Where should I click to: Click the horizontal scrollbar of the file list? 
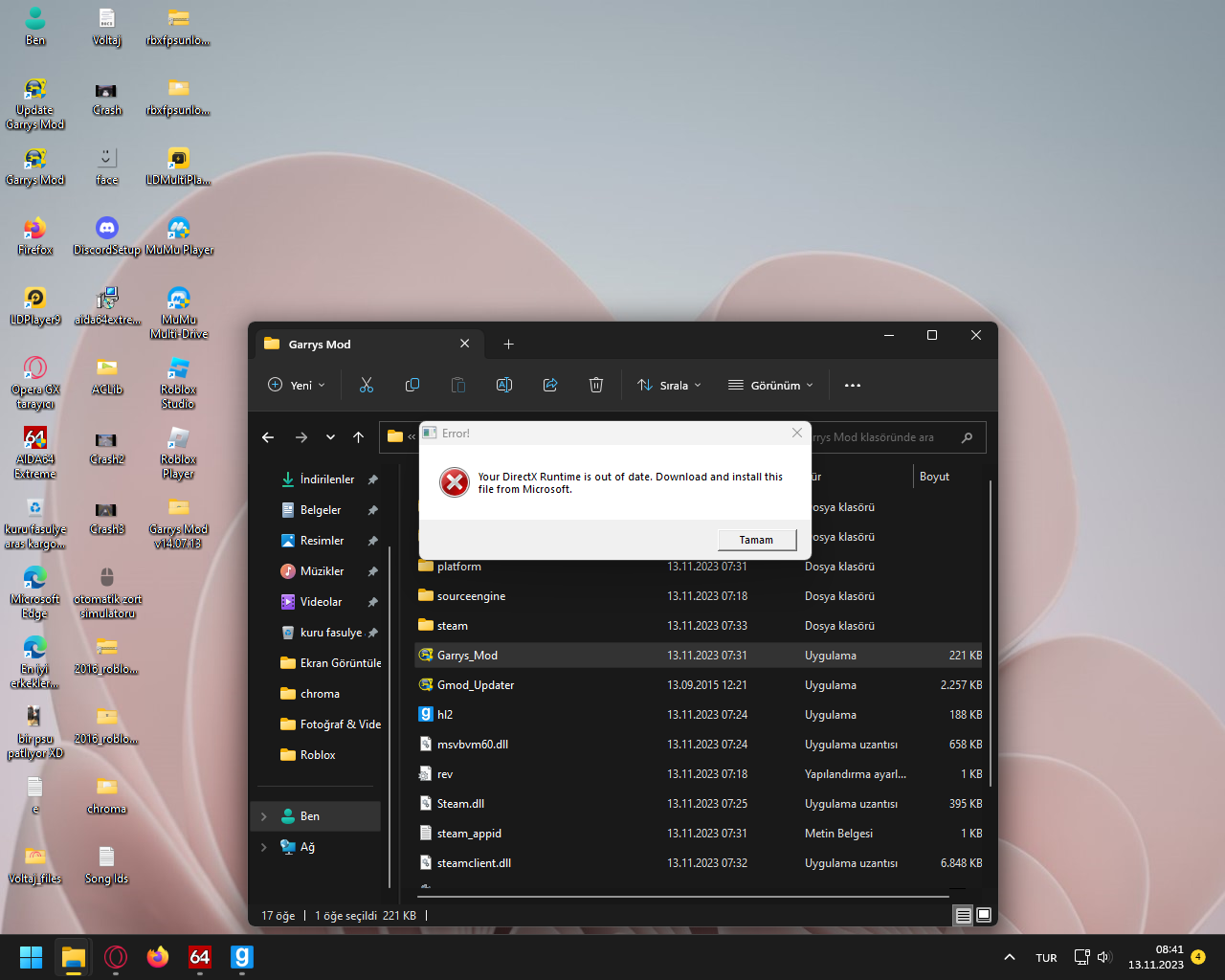[683, 897]
